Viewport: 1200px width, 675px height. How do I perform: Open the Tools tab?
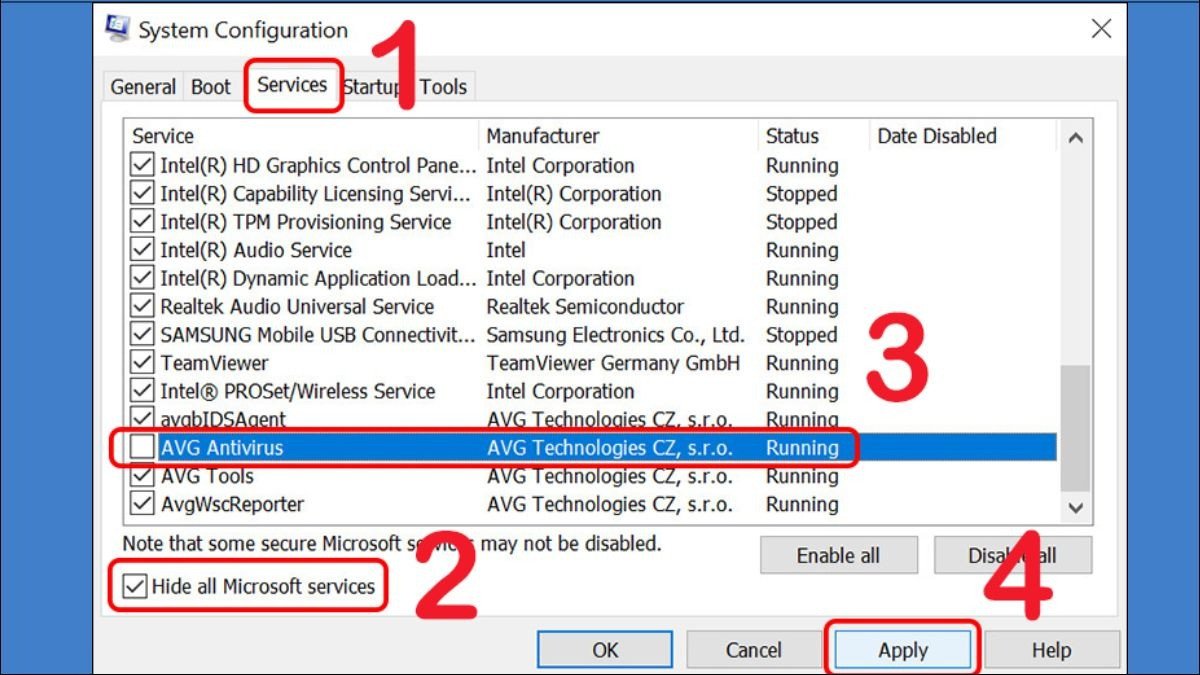click(x=443, y=87)
